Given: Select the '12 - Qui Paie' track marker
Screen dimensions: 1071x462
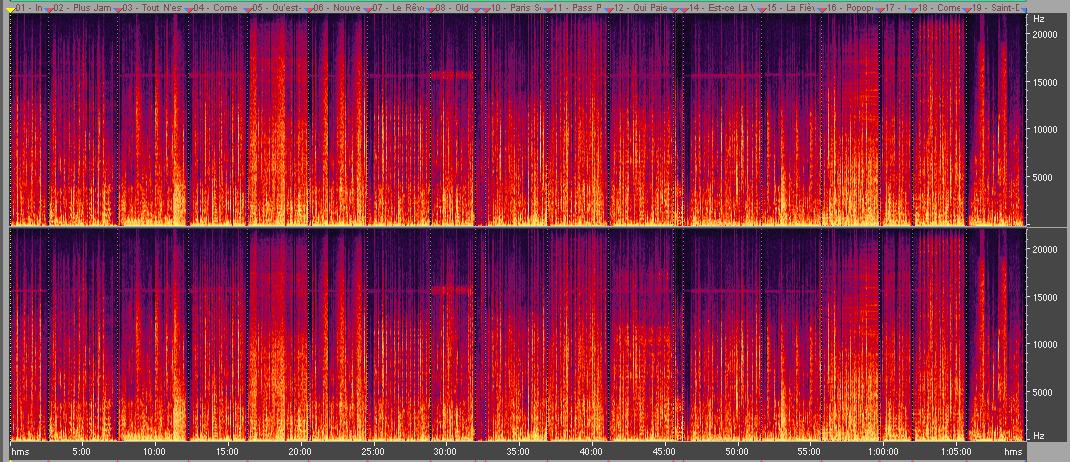Looking at the screenshot, I should (639, 8).
